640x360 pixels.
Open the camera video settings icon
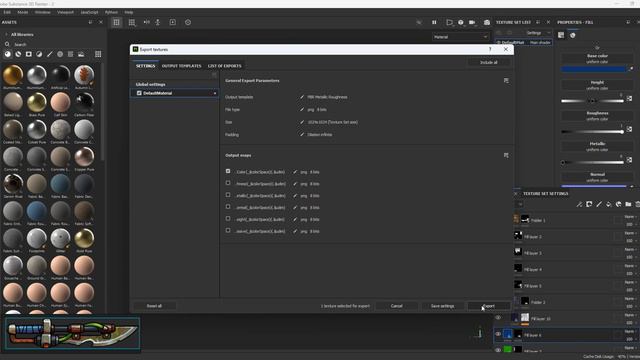coord(472,22)
